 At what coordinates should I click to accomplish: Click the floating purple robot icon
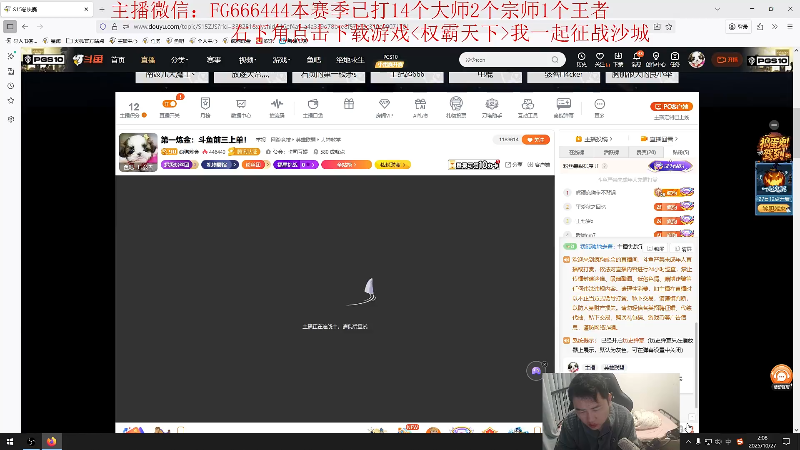pyautogui.click(x=536, y=371)
